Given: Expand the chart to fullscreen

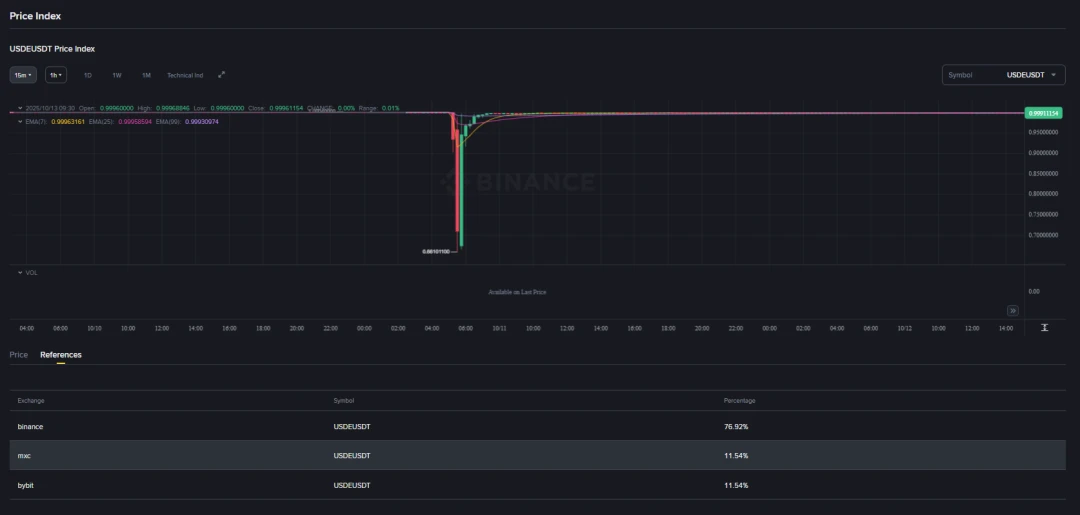Looking at the screenshot, I should [x=222, y=75].
